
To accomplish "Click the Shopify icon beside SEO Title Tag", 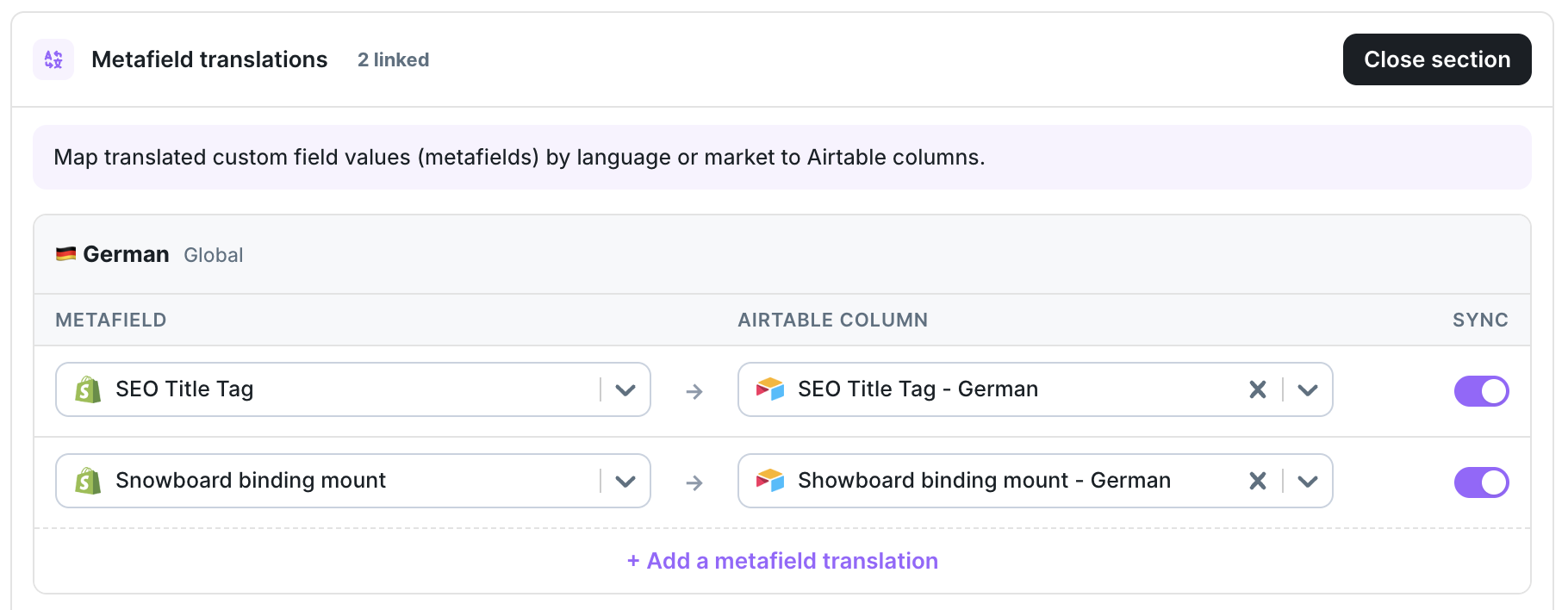I will coord(88,389).
